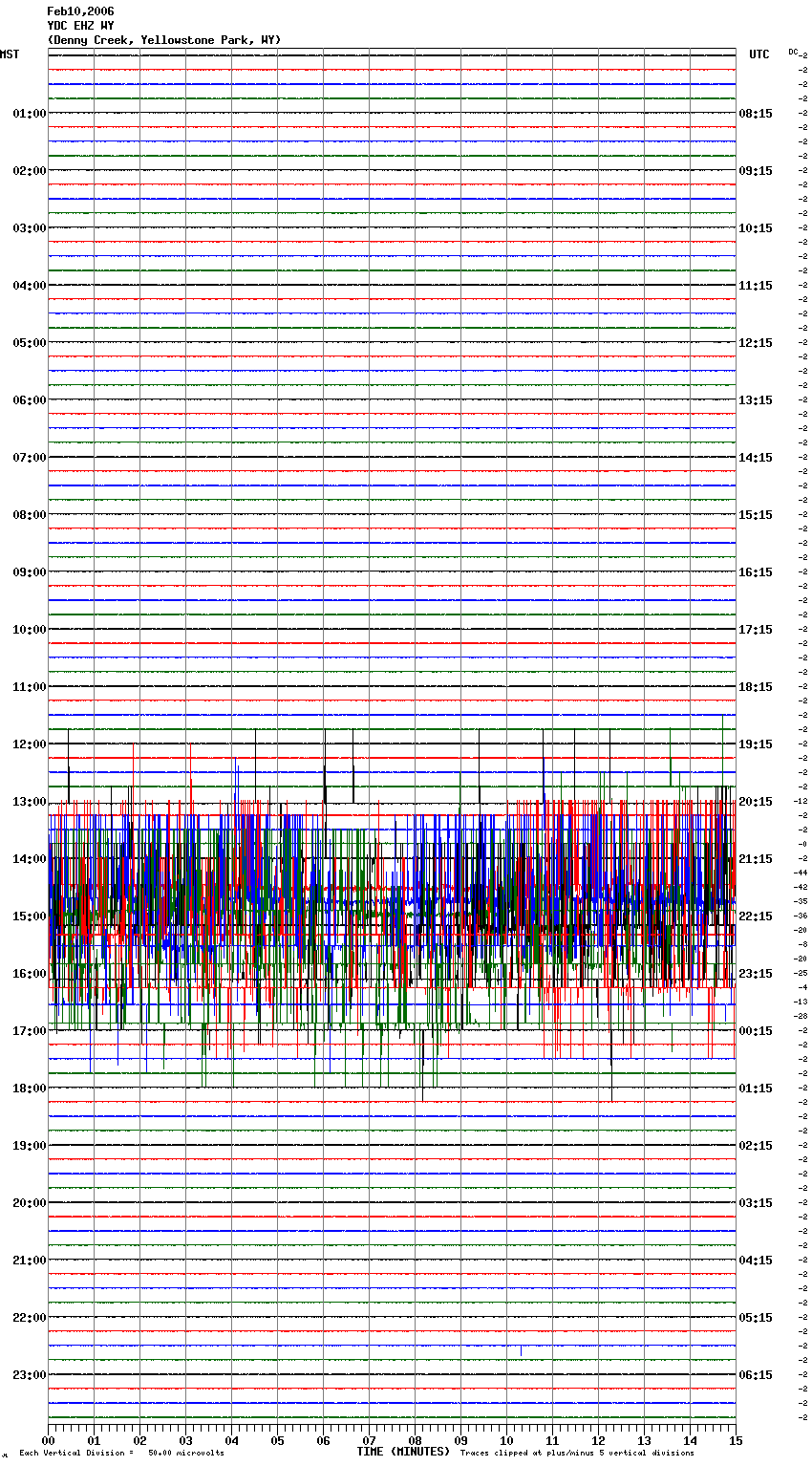This screenshot has width=812, height=1466.
Task: Click the "09:15" UTC time label
Action: 756,171
